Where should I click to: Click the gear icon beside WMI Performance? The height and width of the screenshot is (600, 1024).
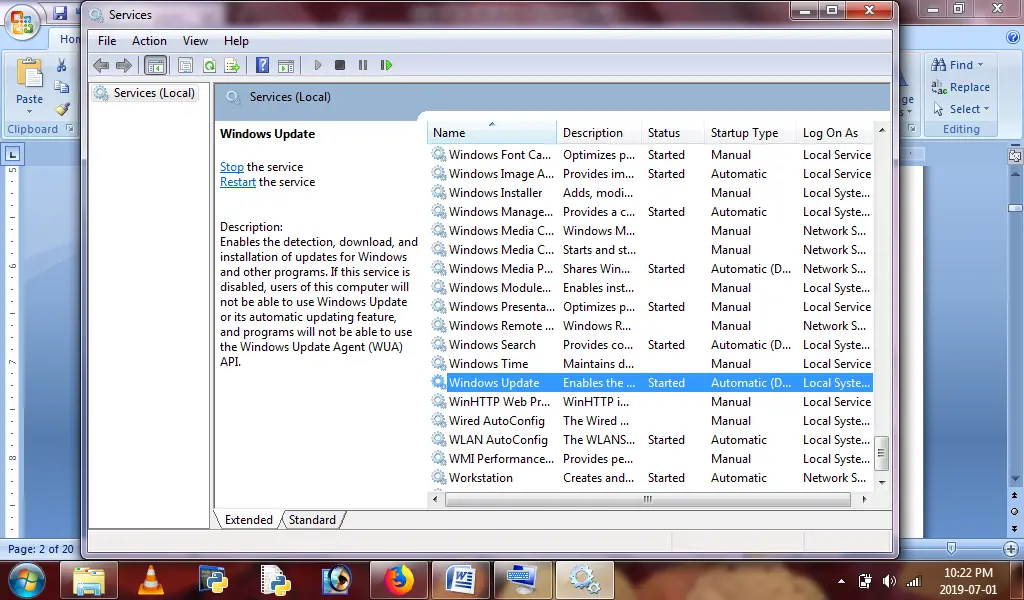click(439, 458)
